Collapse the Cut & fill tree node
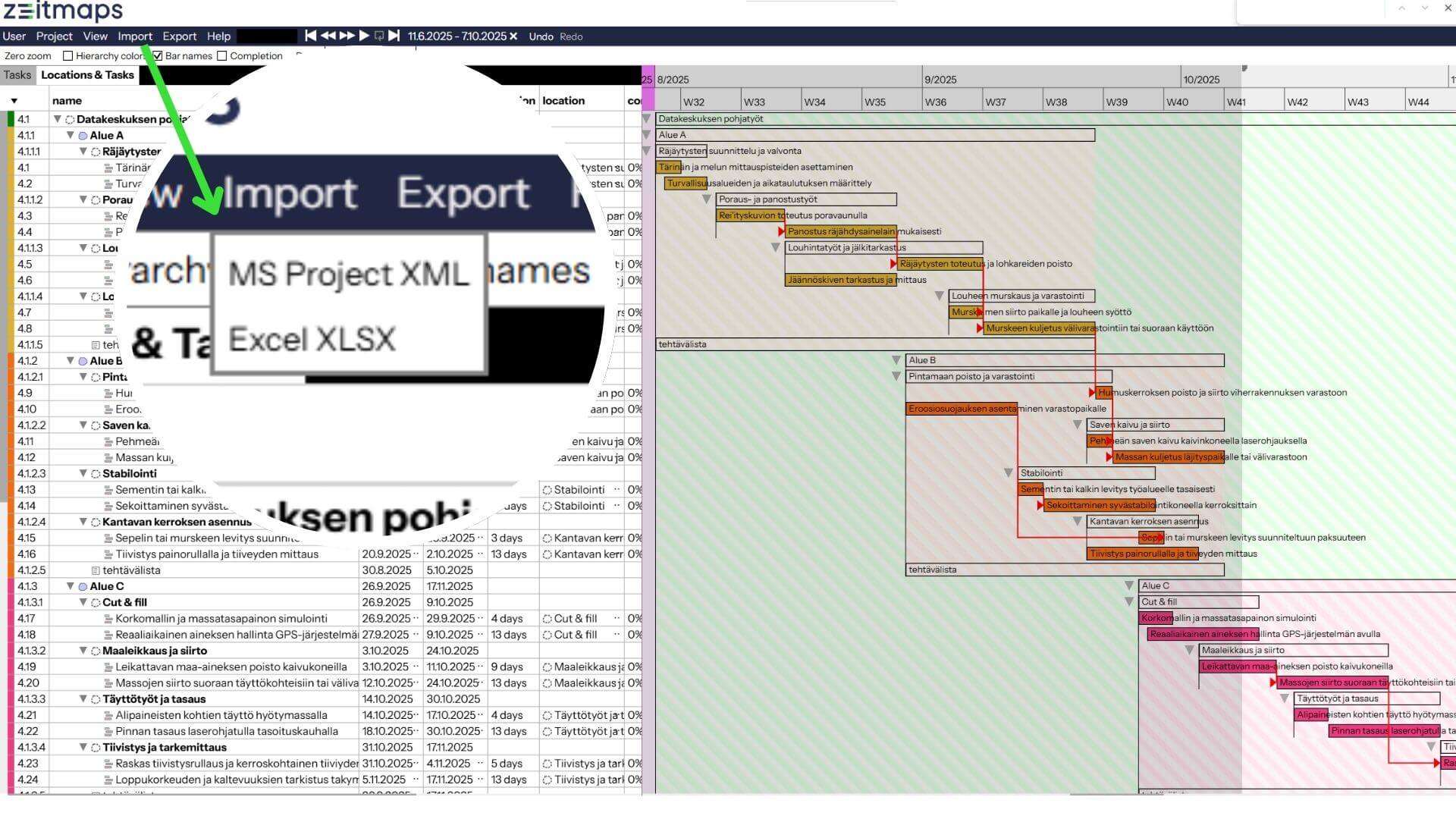This screenshot has height=819, width=1456. [x=83, y=602]
